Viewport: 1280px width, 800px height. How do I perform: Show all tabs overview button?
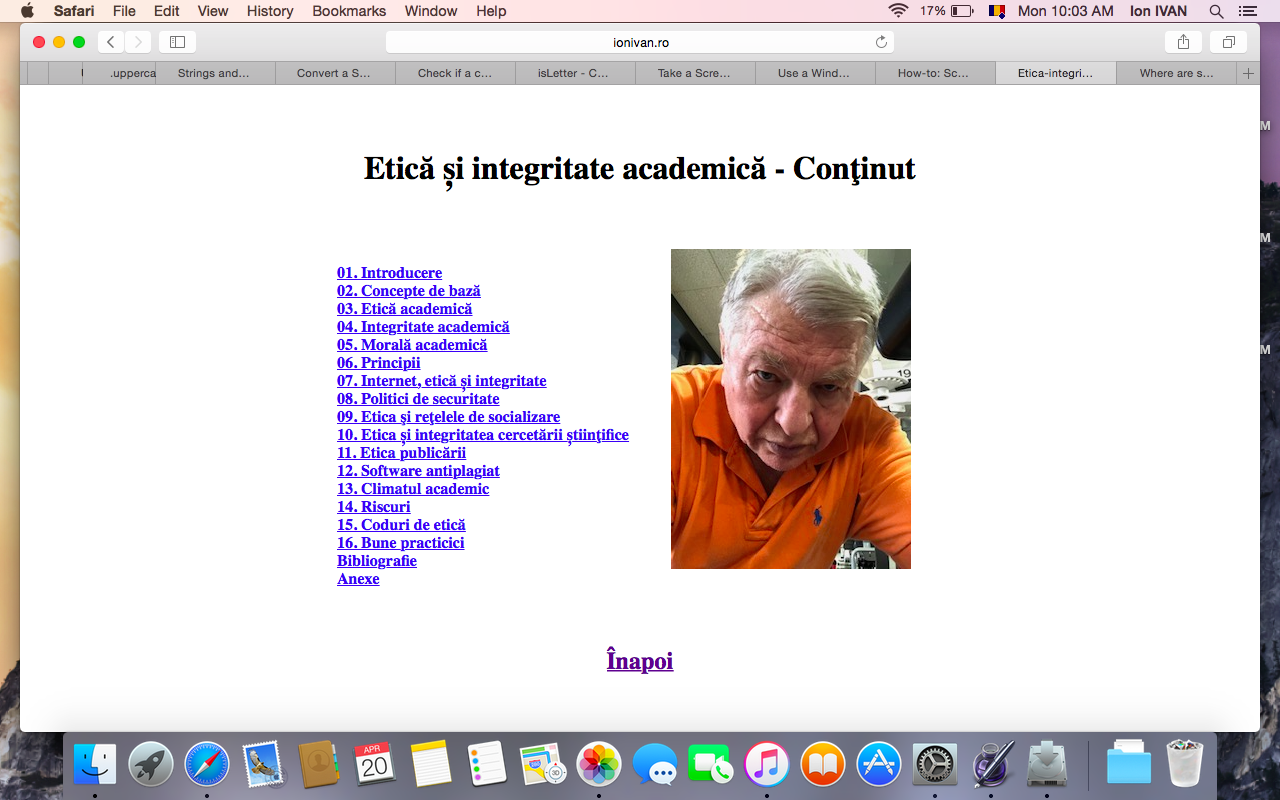(1228, 42)
